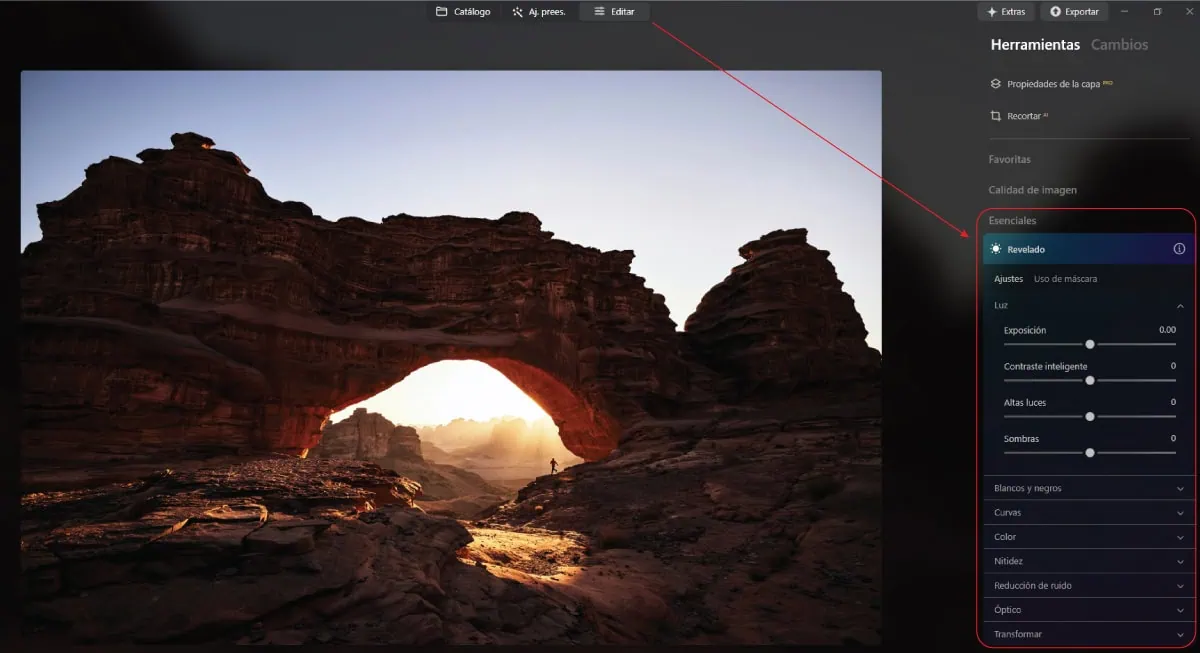Click the Contraste inteligente value field

1173,366
